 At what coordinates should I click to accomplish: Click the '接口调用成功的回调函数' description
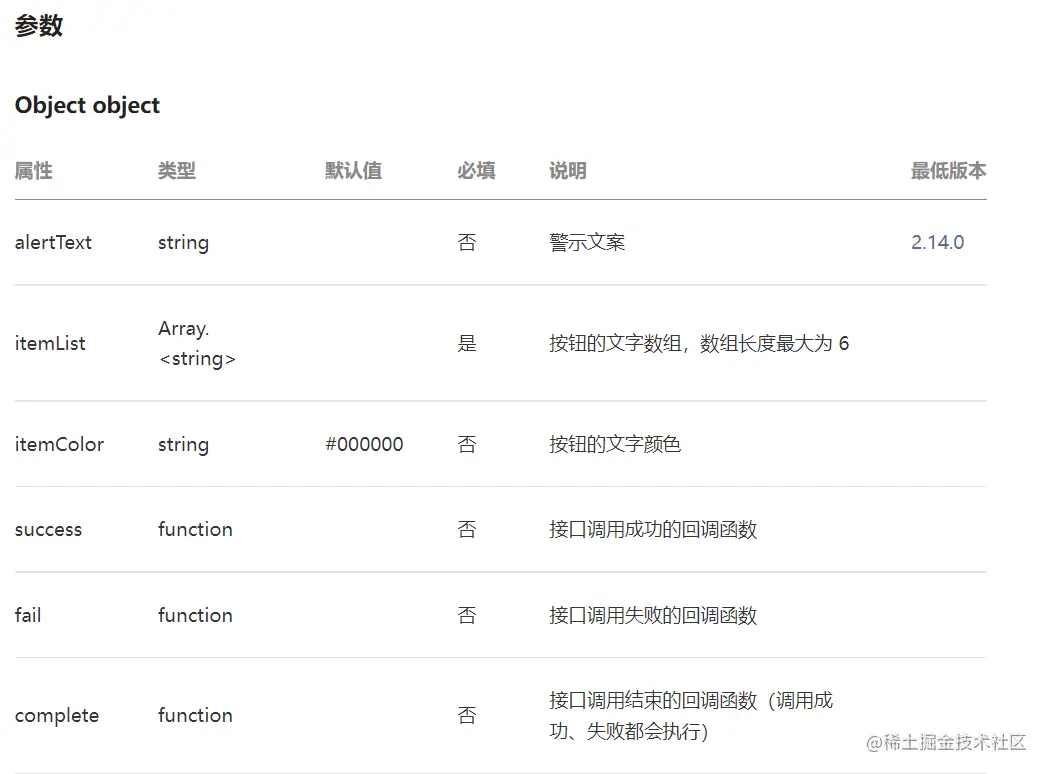pyautogui.click(x=653, y=529)
